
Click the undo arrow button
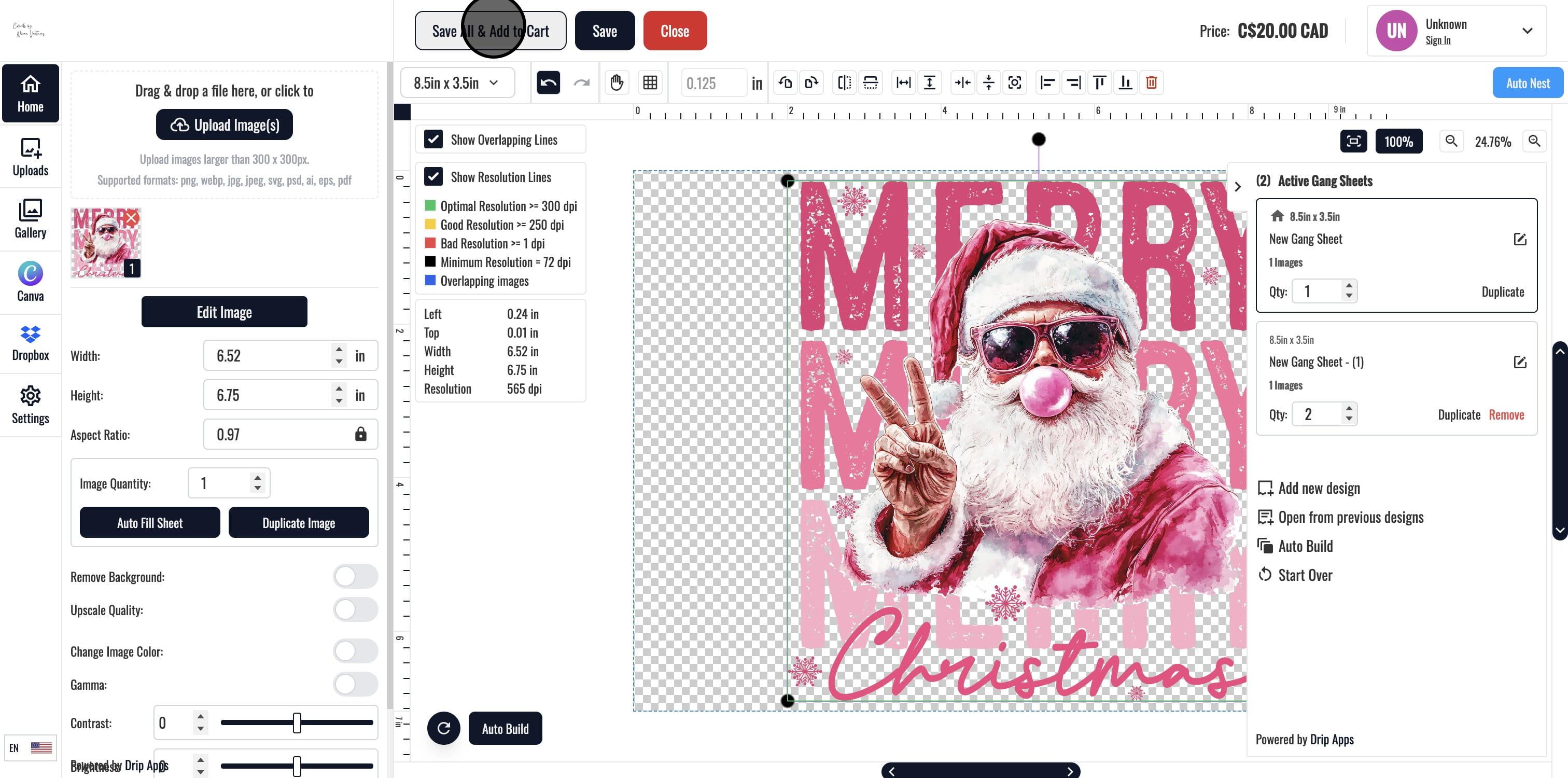(548, 83)
